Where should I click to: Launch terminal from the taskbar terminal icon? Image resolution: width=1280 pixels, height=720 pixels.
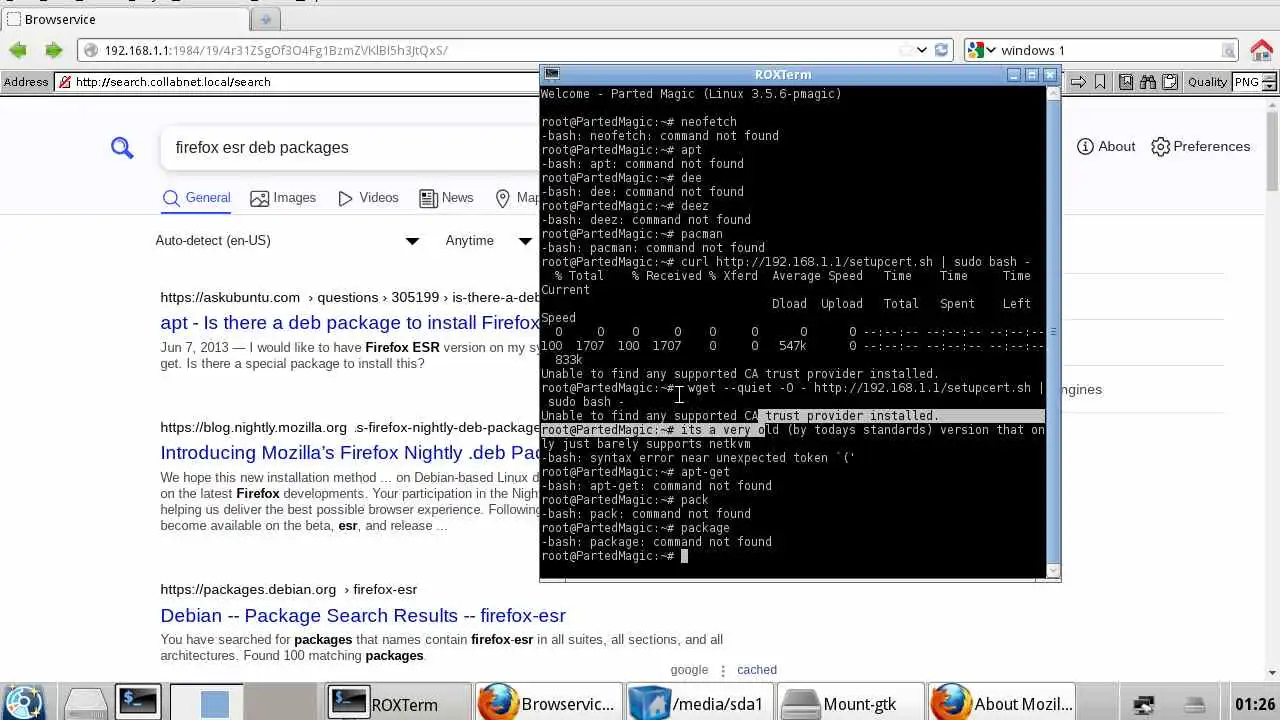click(x=137, y=702)
